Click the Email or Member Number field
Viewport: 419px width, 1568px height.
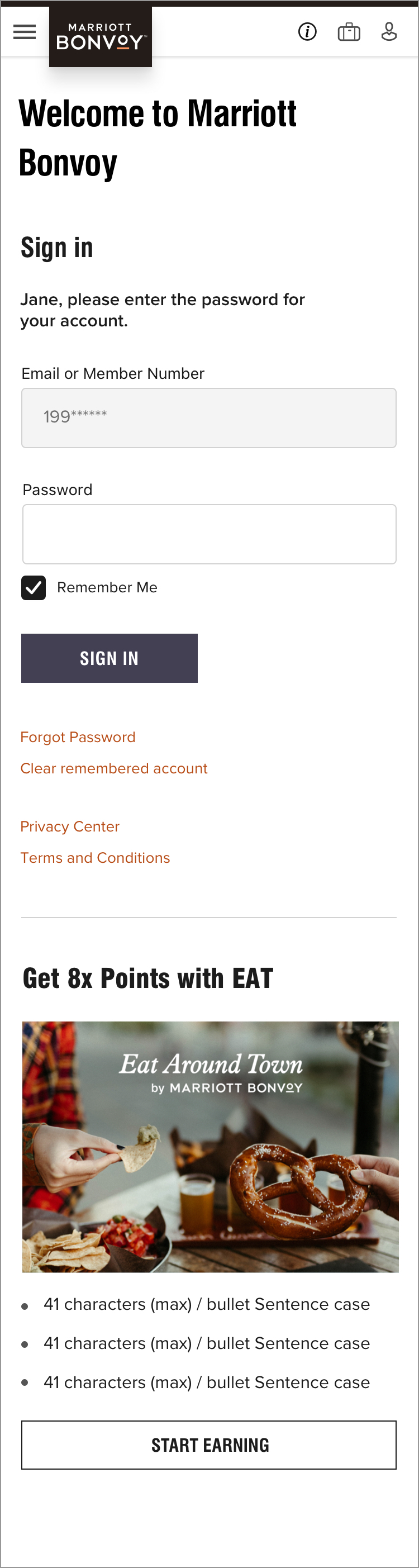(208, 417)
